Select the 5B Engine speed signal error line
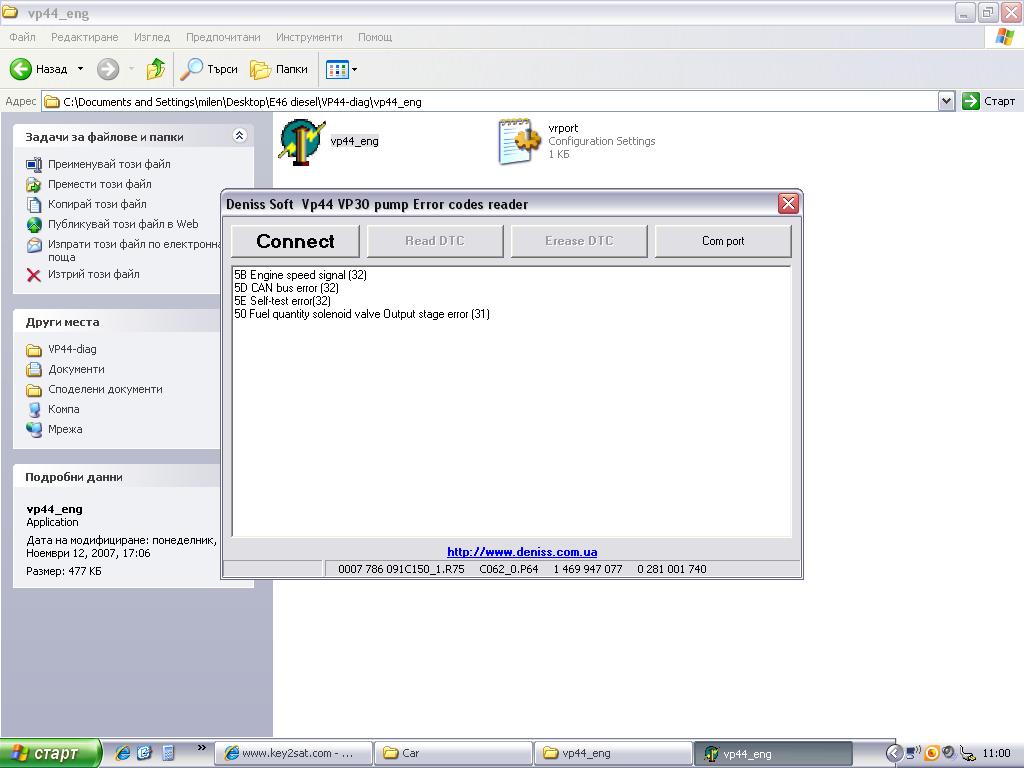This screenshot has width=1024, height=768. coord(300,275)
